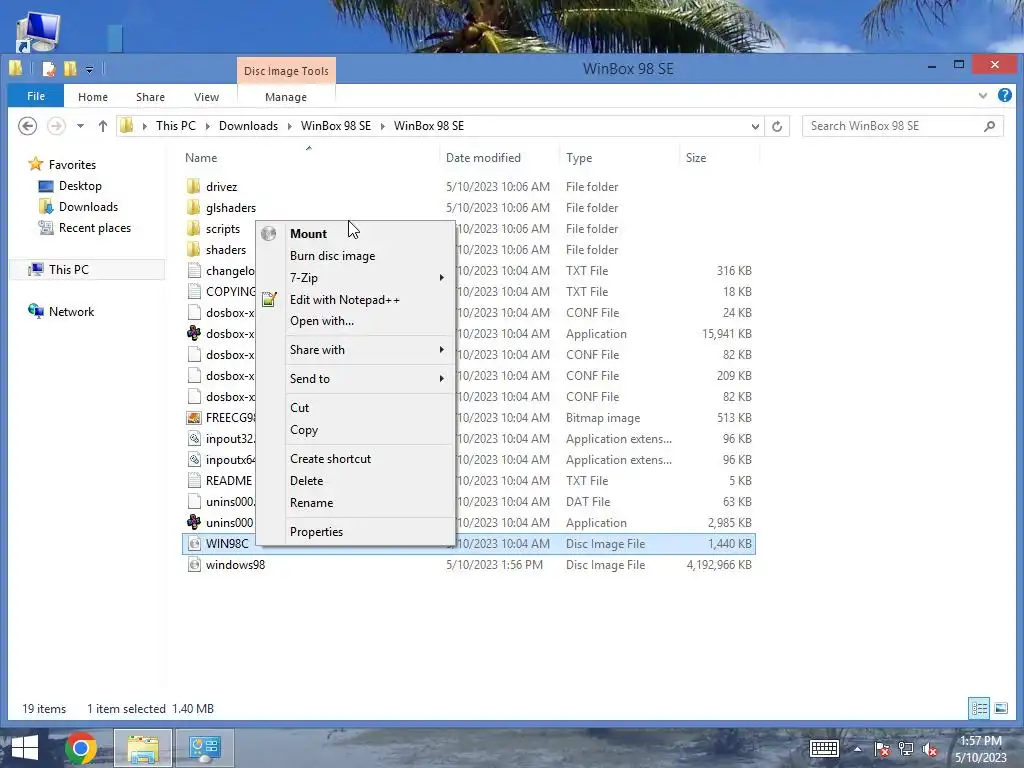Select Desktop in Favorites
Image resolution: width=1024 pixels, height=768 pixels.
(80, 185)
